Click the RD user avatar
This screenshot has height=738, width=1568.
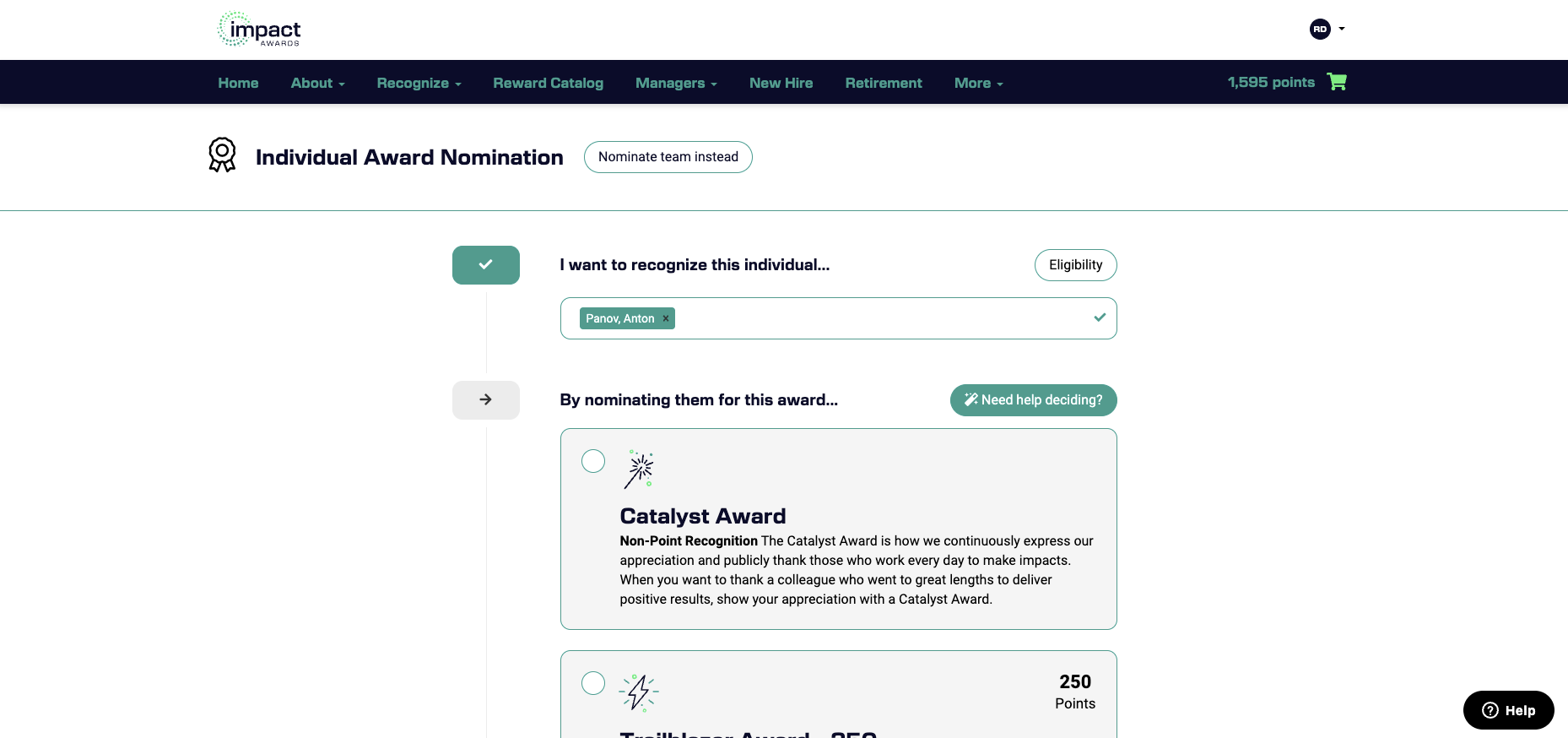pos(1320,30)
